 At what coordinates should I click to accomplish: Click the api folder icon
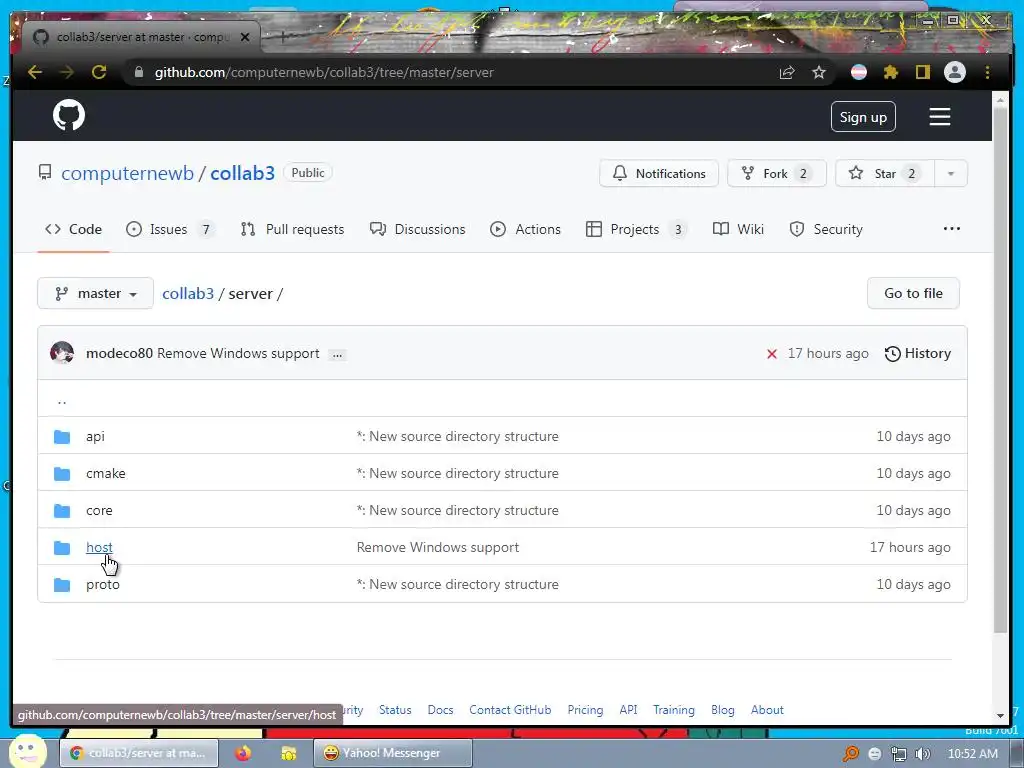[x=62, y=436]
